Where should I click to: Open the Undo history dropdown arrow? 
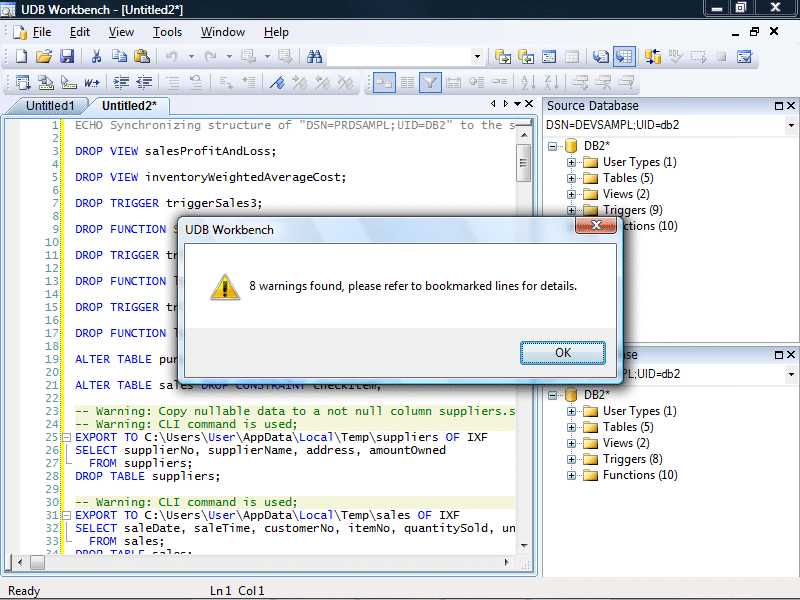point(191,57)
